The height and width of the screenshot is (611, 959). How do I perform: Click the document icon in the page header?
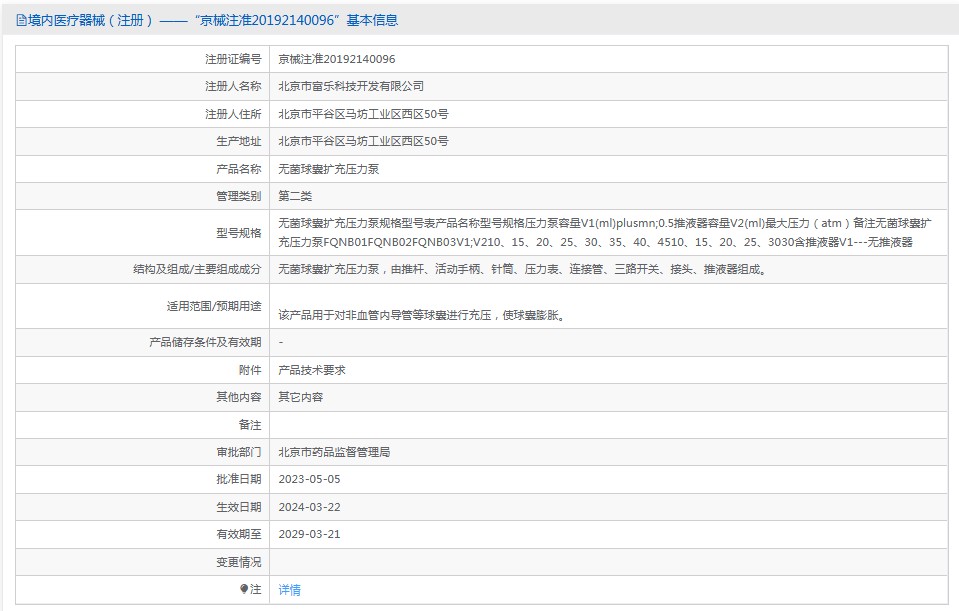click(x=21, y=21)
